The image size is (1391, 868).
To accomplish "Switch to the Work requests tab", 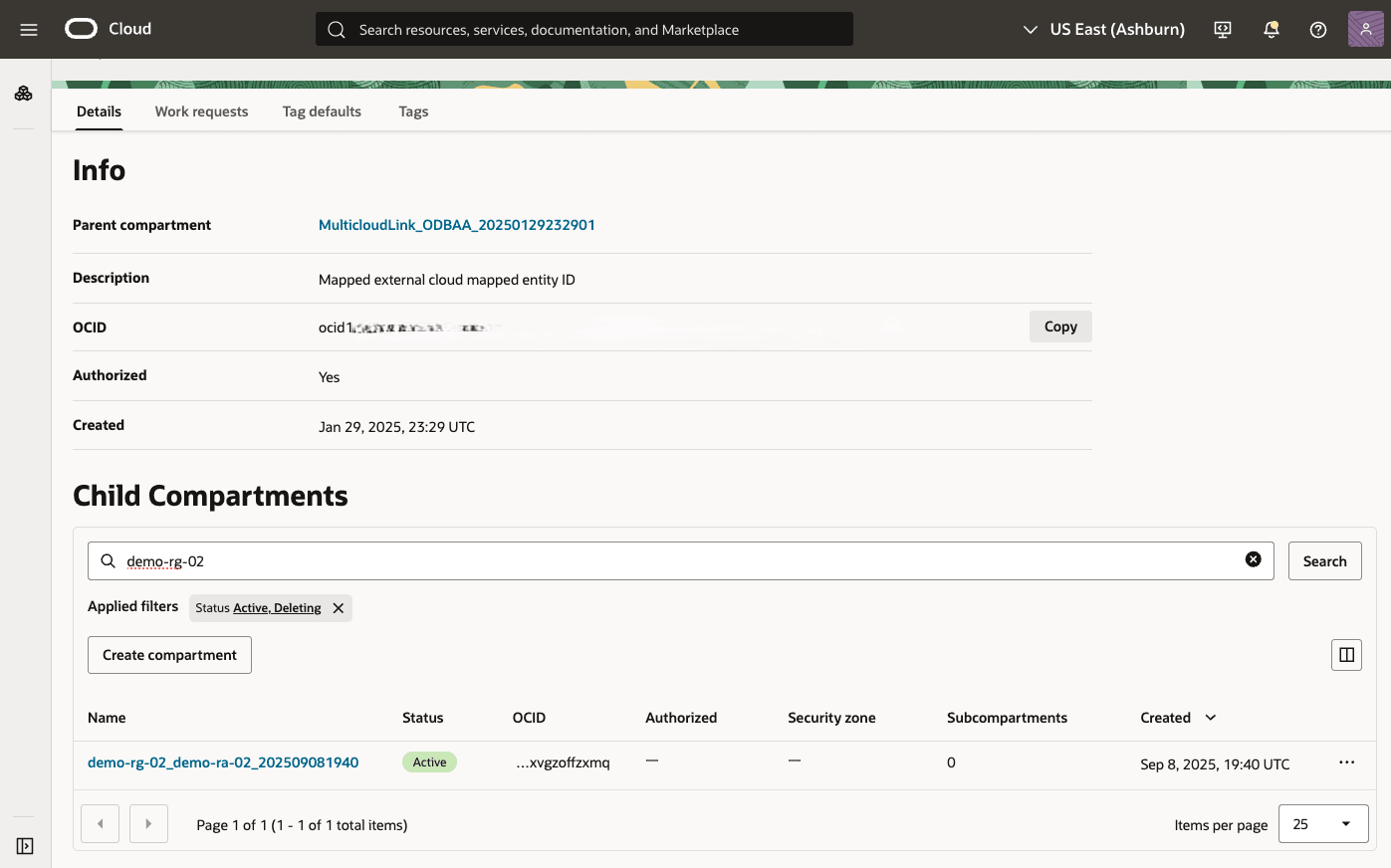I will 201,110.
